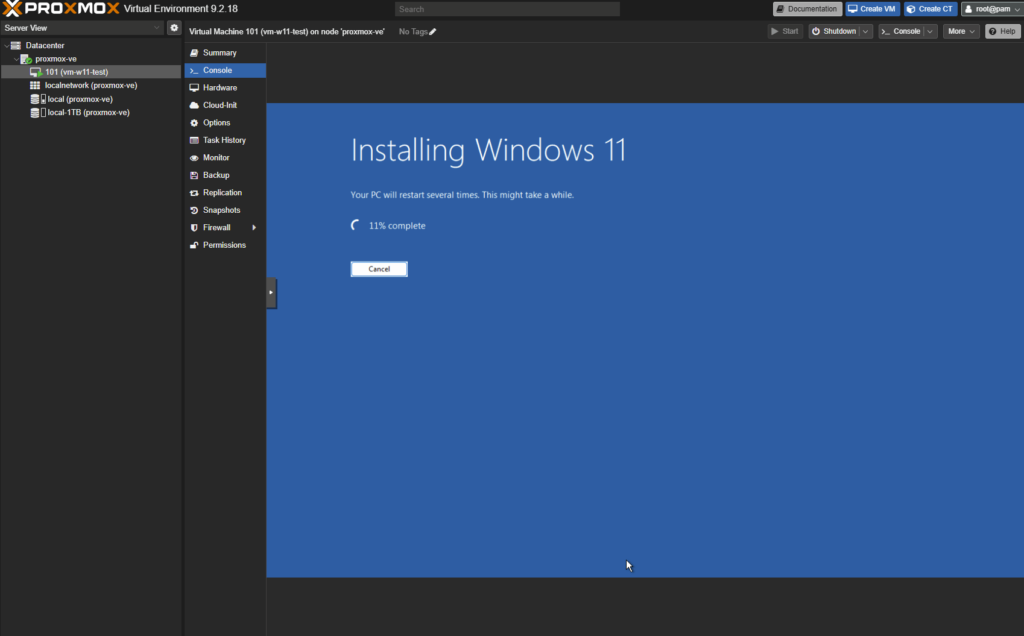Click the Proxmox logo

tap(61, 8)
